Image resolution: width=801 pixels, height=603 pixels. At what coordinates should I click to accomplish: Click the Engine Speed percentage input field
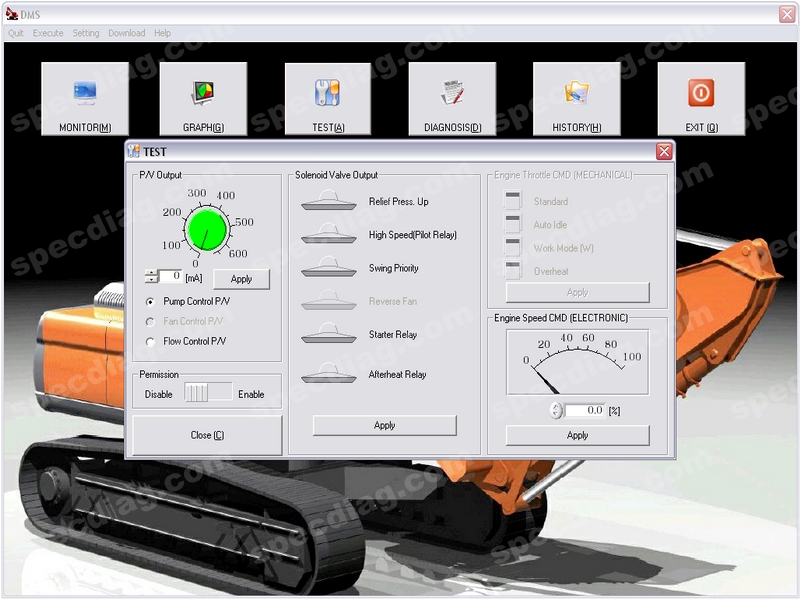pyautogui.click(x=587, y=408)
